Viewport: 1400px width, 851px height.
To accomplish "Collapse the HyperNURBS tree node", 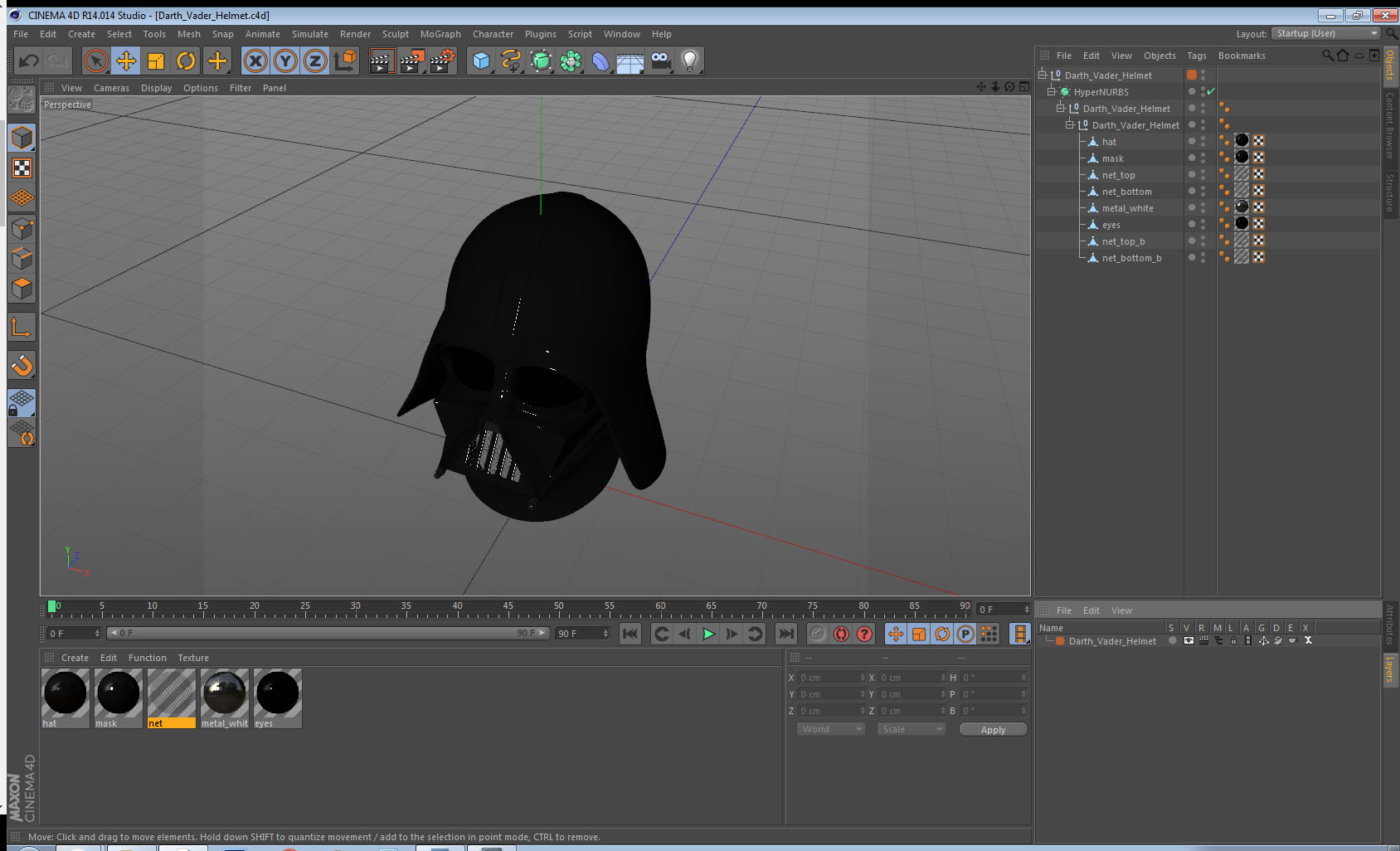I will pyautogui.click(x=1052, y=91).
